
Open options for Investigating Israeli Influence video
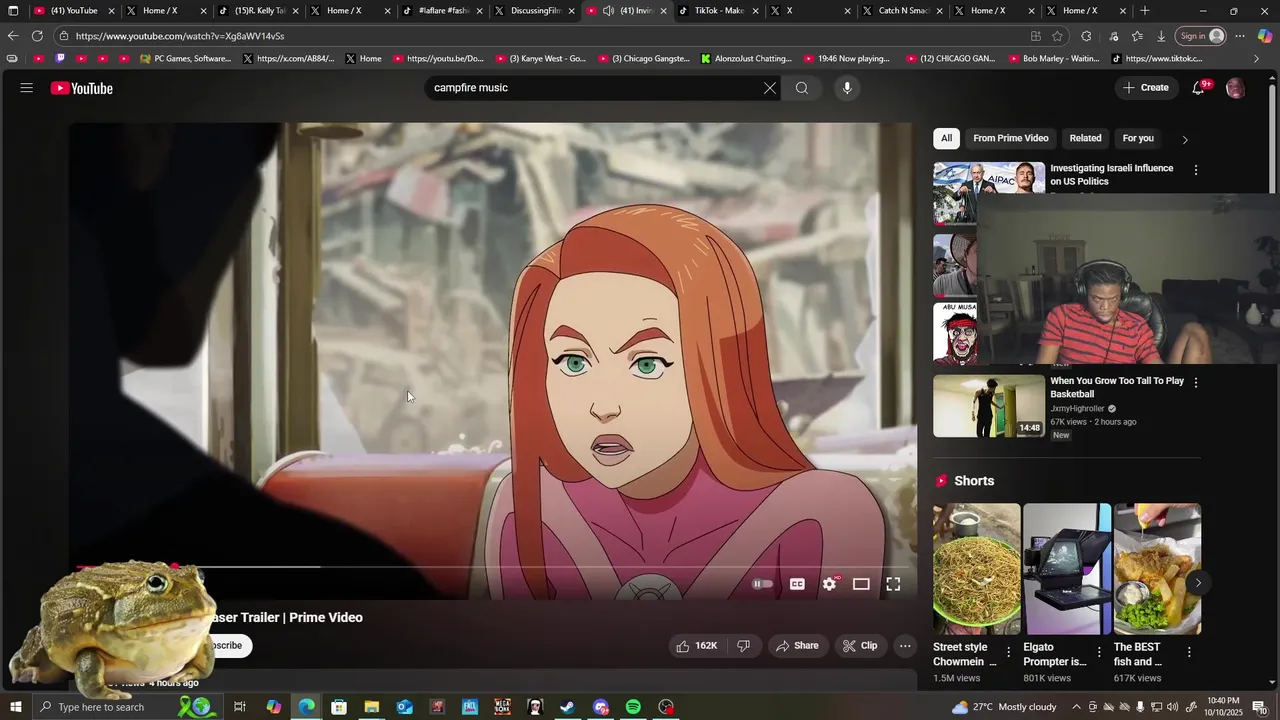(1195, 170)
